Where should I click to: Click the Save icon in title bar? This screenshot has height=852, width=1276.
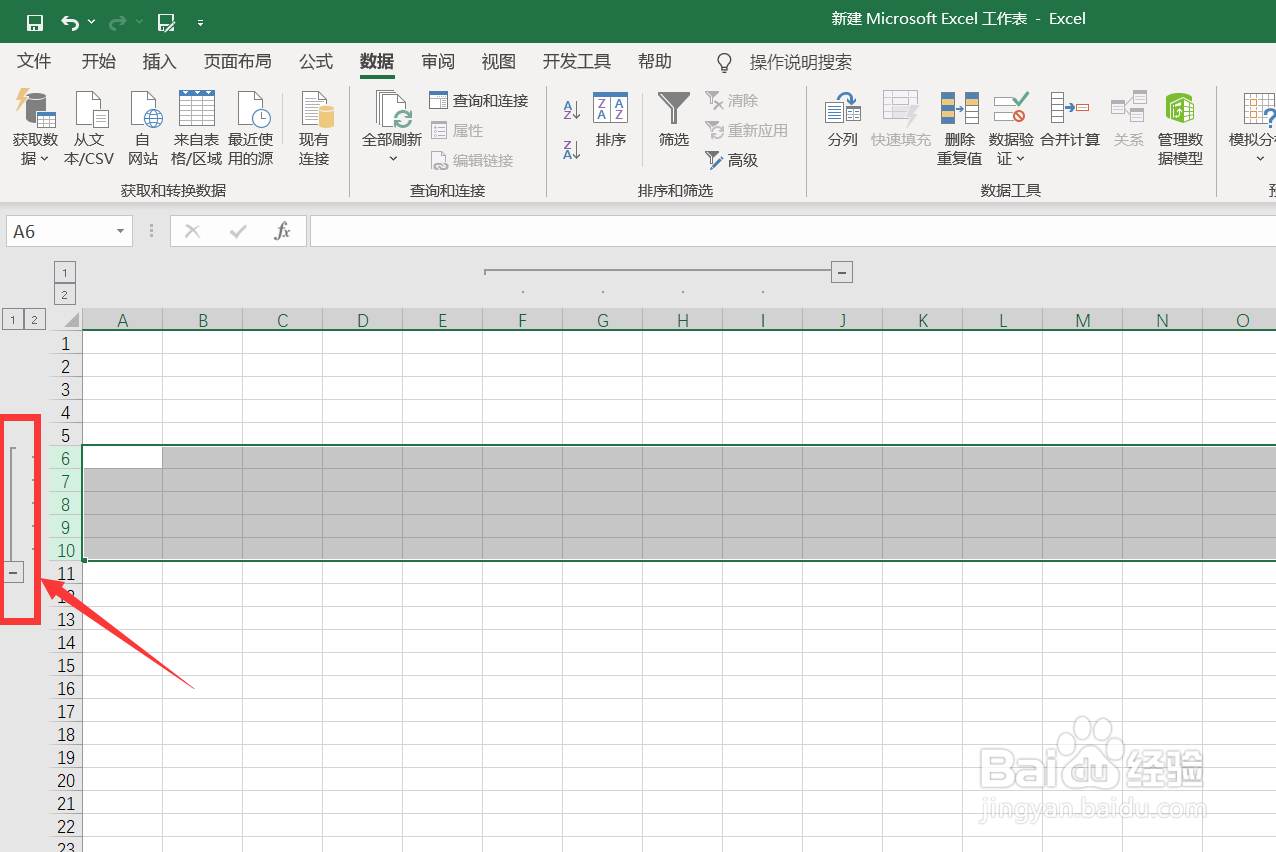pyautogui.click(x=35, y=21)
